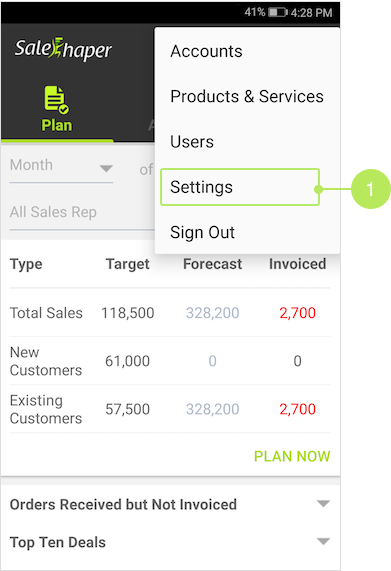Click the green callout marker 1

[x=370, y=189]
